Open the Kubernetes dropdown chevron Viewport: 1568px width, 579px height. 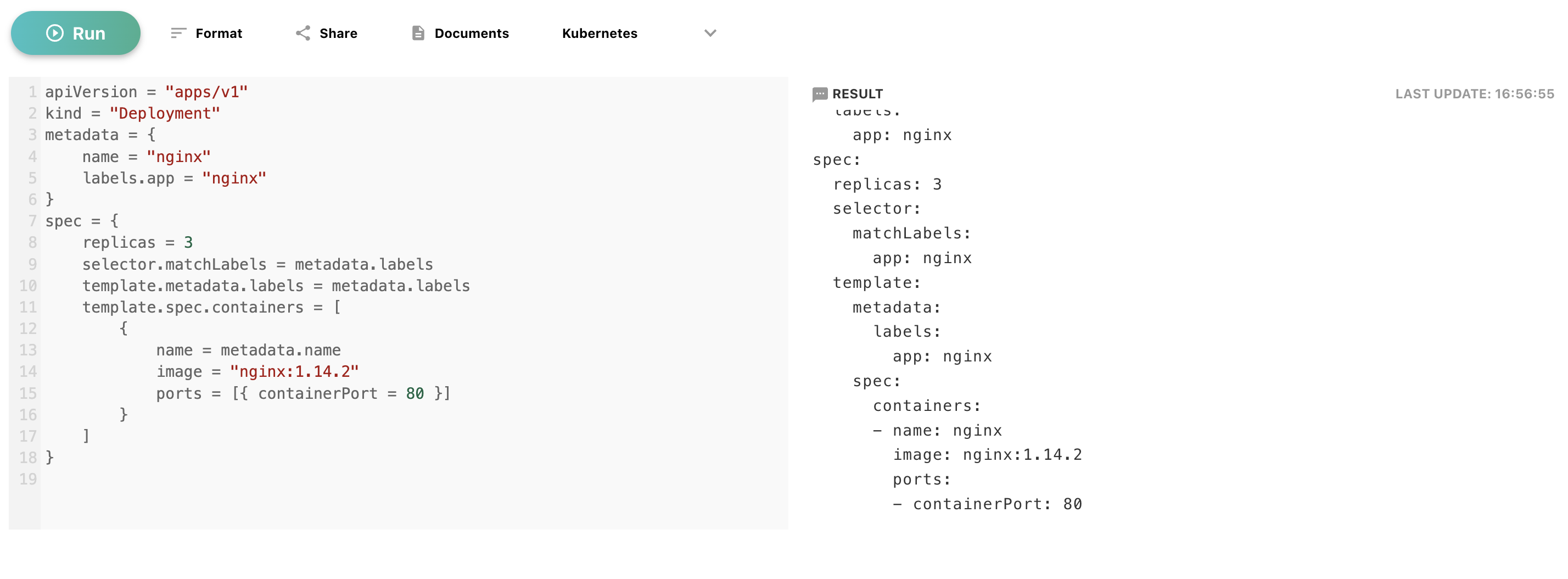click(x=710, y=33)
